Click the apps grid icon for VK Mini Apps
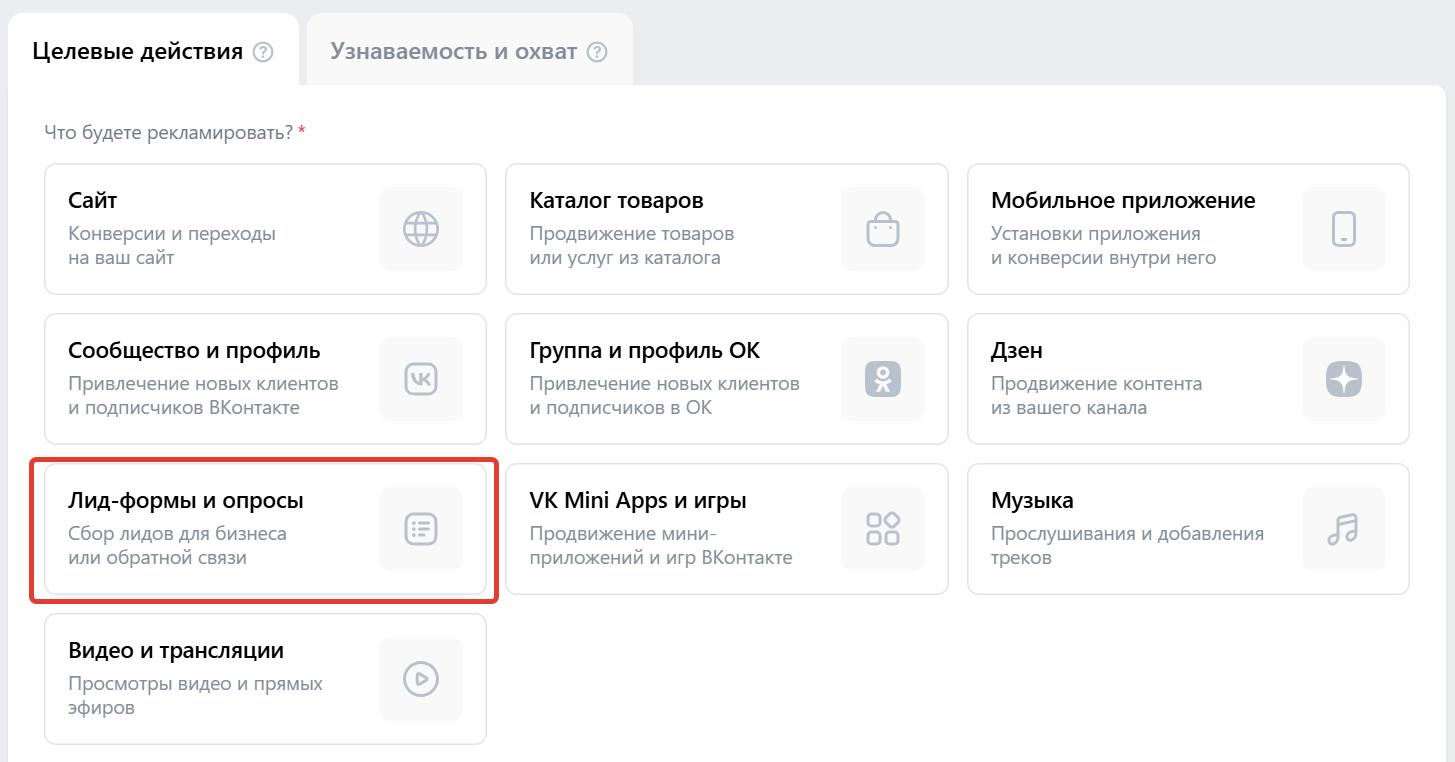The image size is (1455, 762). click(x=882, y=529)
